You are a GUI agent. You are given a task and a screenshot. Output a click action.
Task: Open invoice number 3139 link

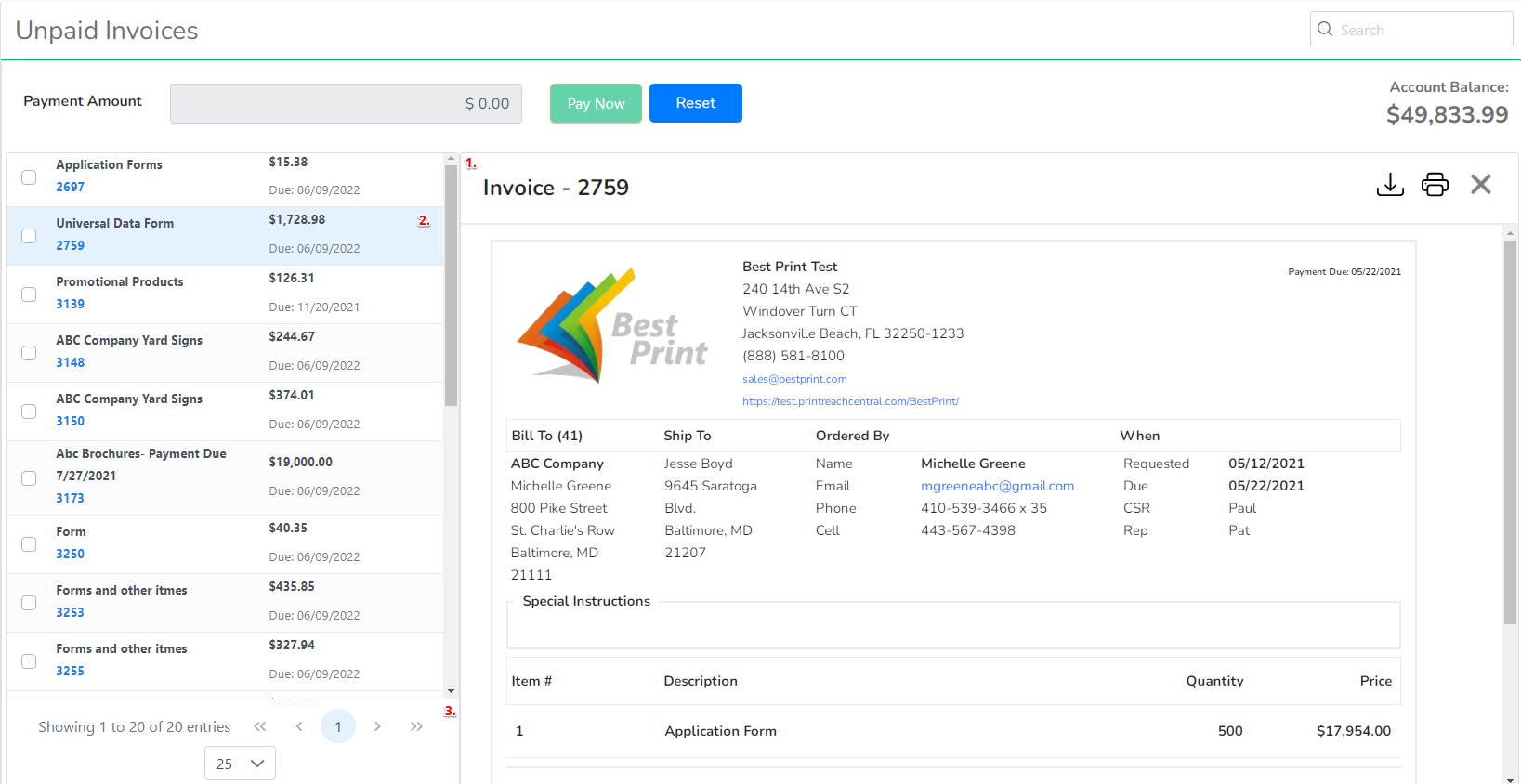coord(70,304)
